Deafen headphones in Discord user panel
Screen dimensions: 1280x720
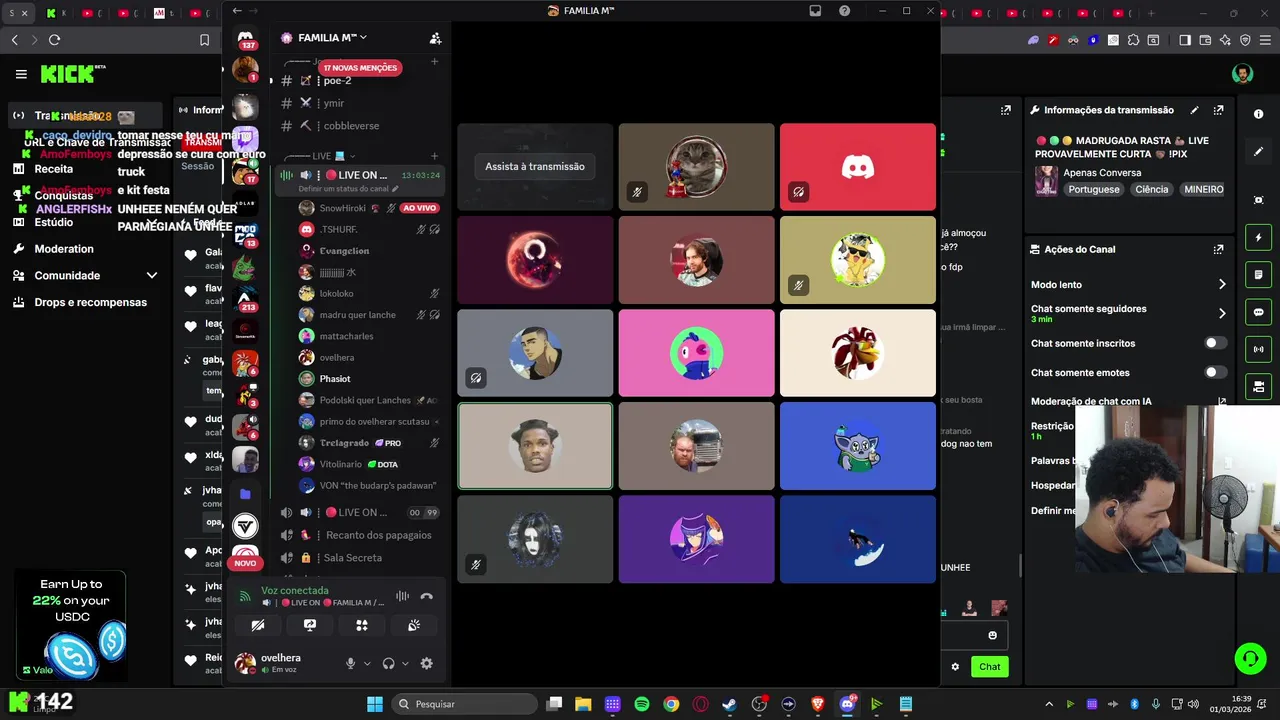point(388,663)
